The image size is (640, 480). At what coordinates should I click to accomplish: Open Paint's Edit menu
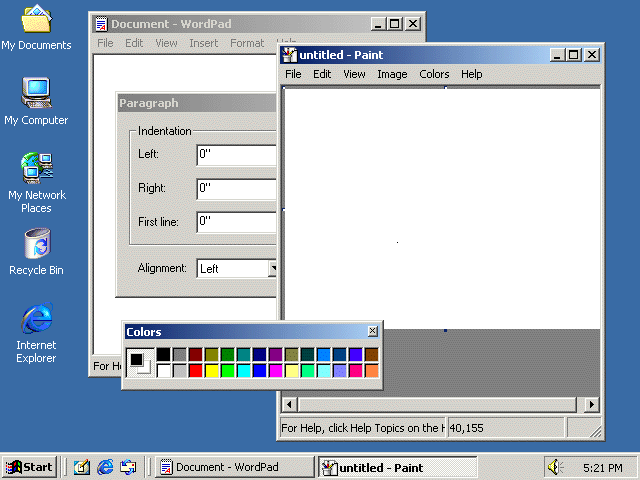point(322,74)
